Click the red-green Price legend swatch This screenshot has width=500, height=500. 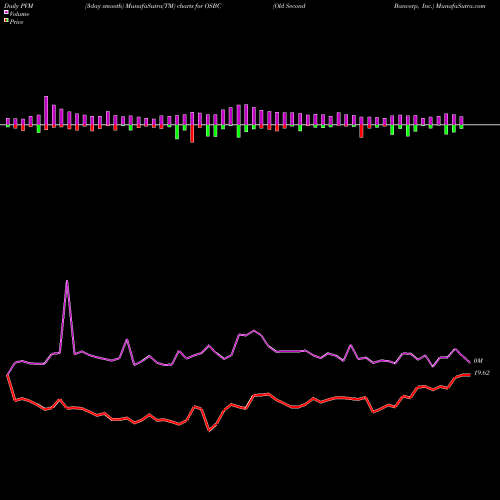(x=6, y=21)
